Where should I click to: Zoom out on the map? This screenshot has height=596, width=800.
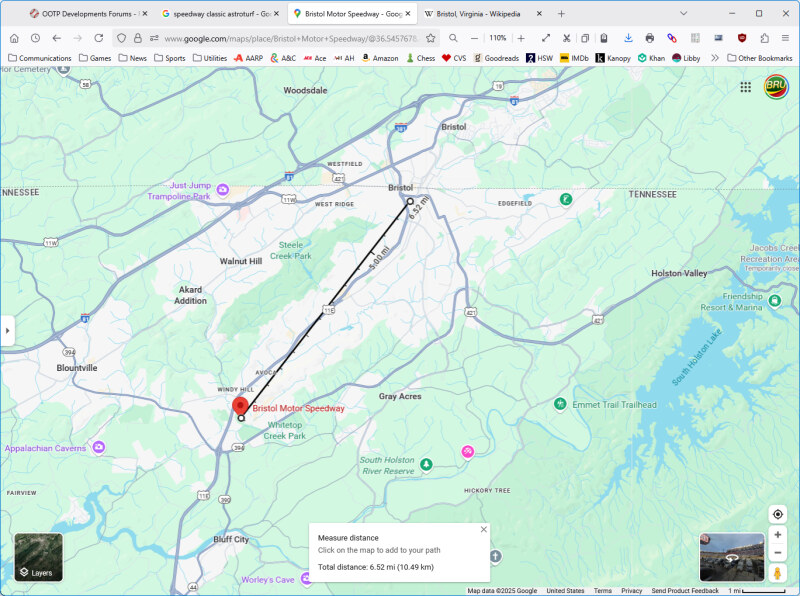pyautogui.click(x=778, y=553)
